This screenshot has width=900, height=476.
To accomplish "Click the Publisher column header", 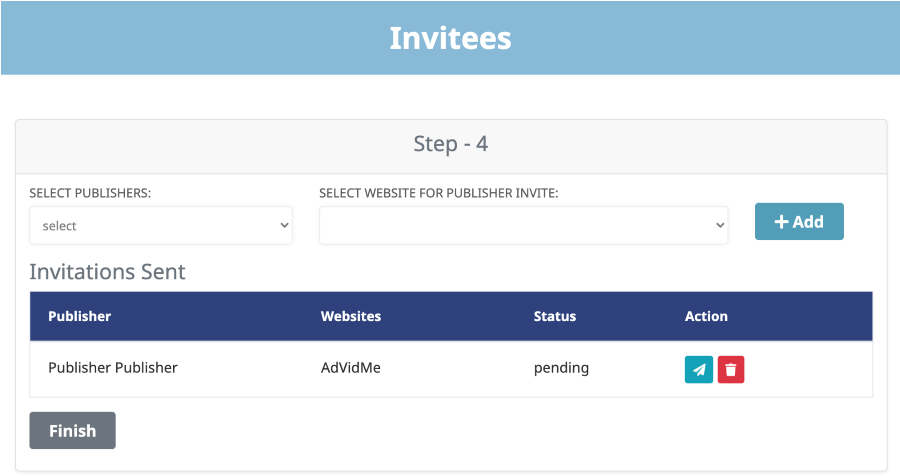I will click(79, 316).
